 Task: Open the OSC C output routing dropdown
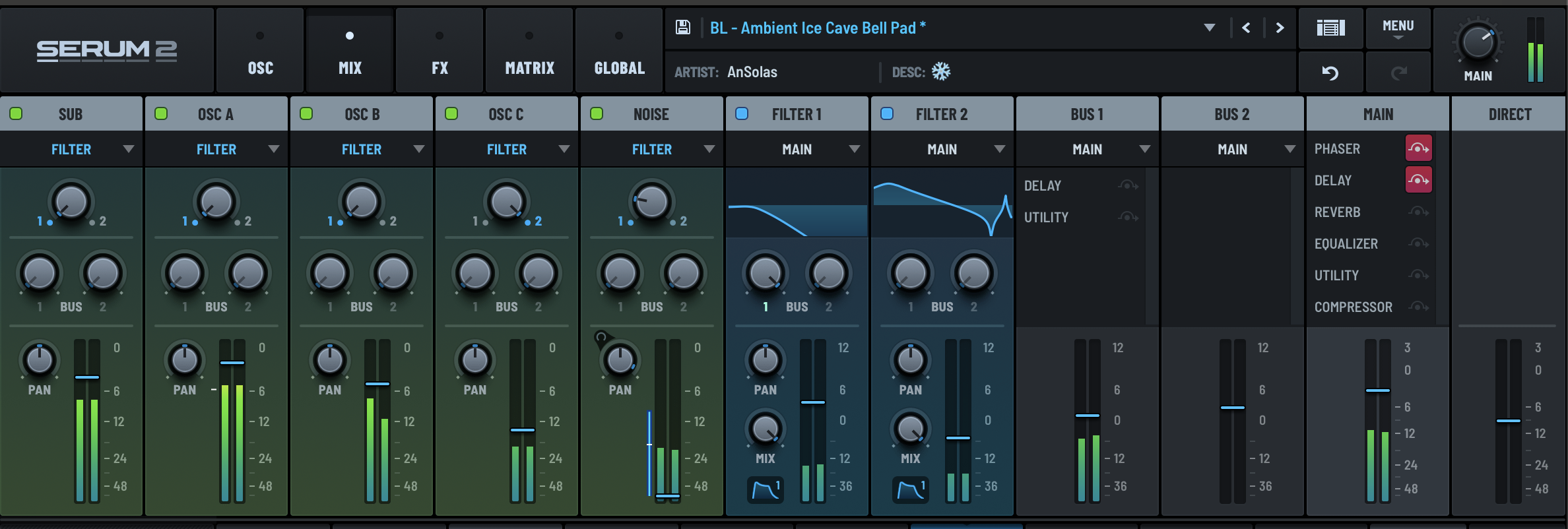point(507,149)
